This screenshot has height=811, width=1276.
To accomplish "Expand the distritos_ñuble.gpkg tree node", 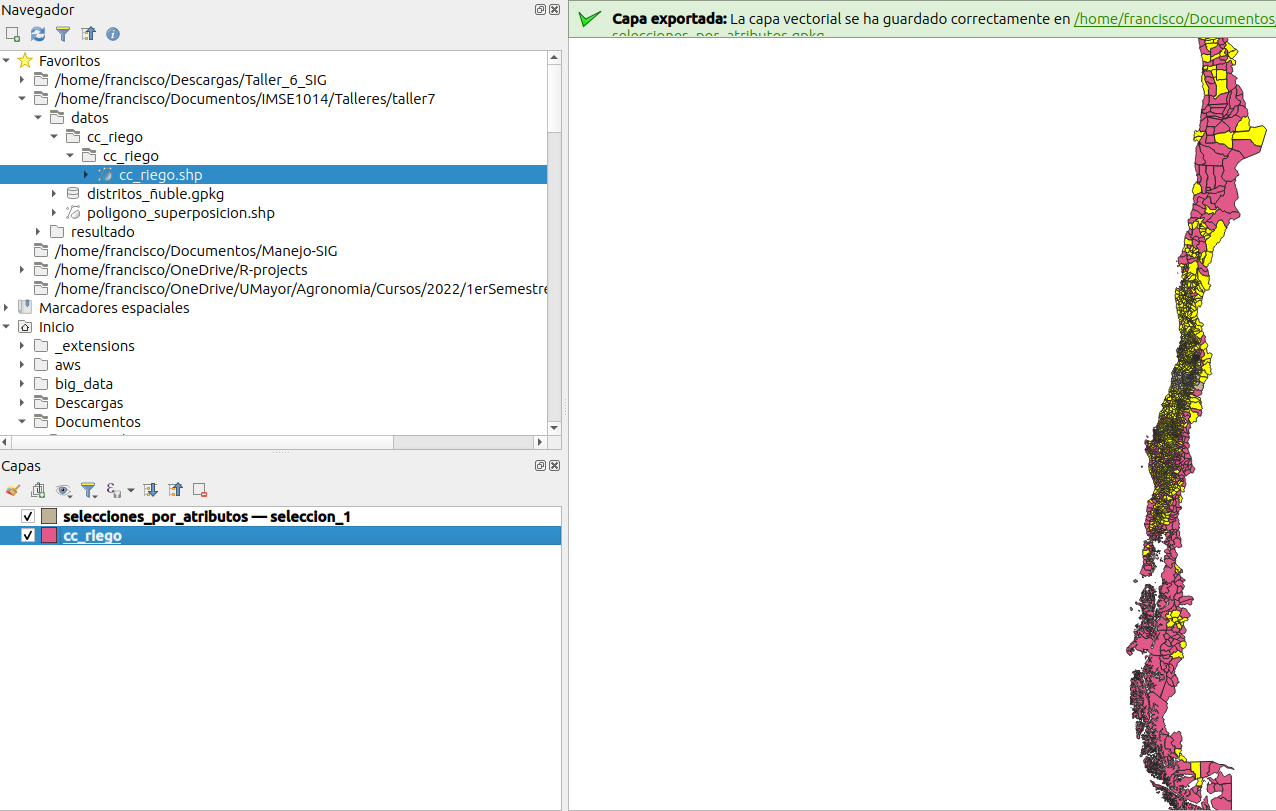I will (55, 194).
